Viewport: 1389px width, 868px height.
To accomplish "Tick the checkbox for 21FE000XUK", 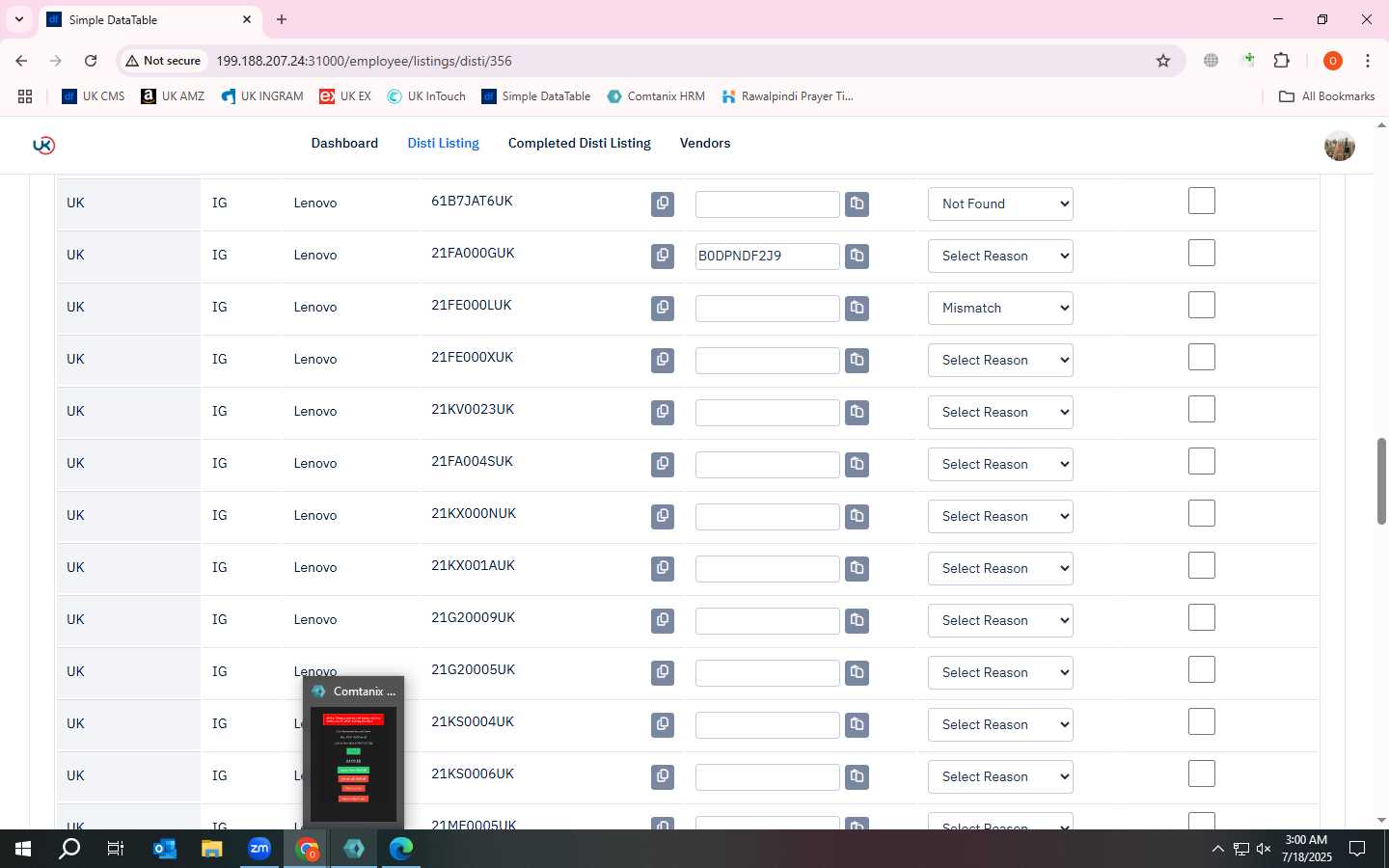I will coord(1202,357).
